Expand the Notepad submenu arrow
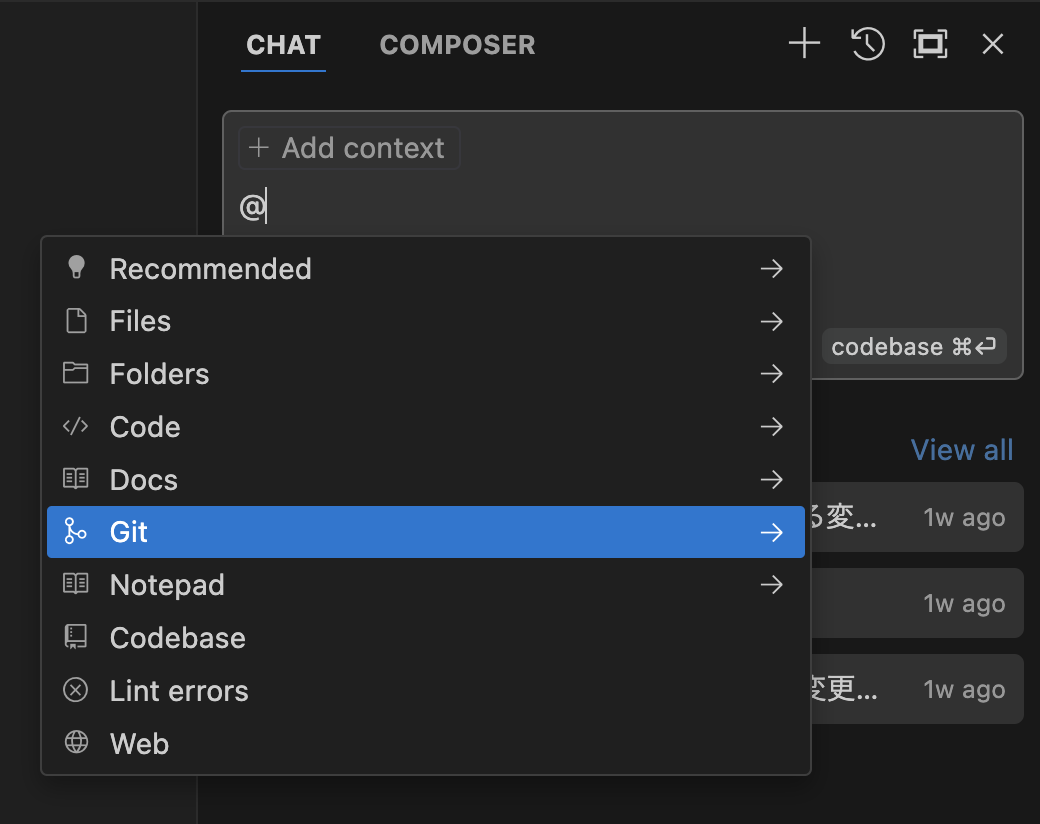 coord(771,585)
